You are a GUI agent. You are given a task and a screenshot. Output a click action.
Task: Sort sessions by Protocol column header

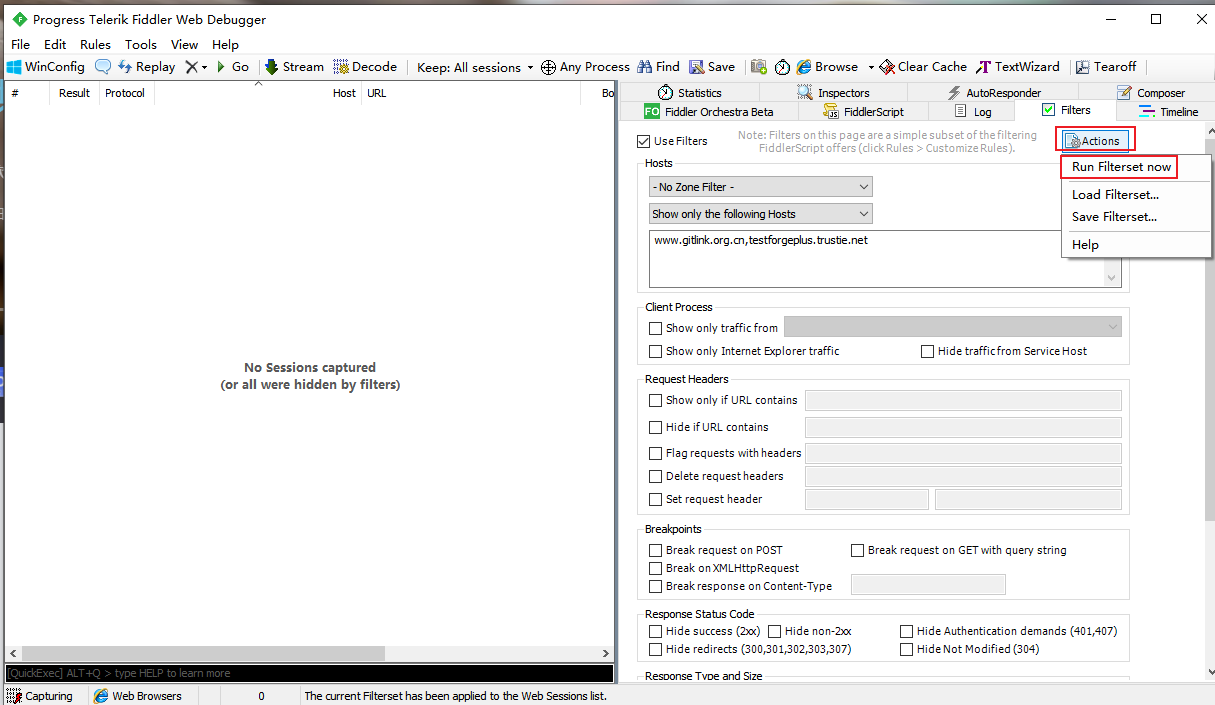(x=126, y=93)
